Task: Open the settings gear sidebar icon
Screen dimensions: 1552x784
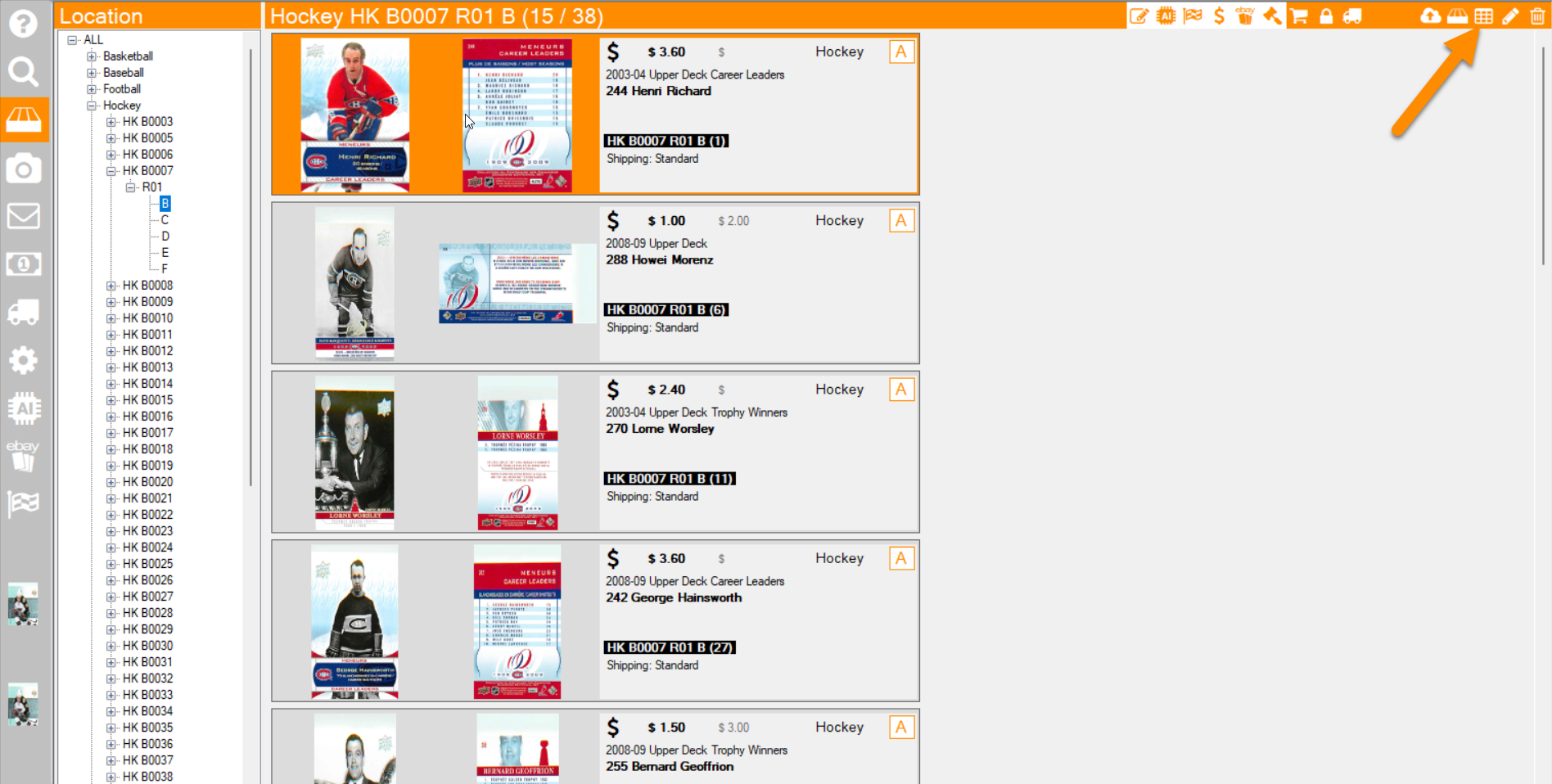Action: point(23,360)
